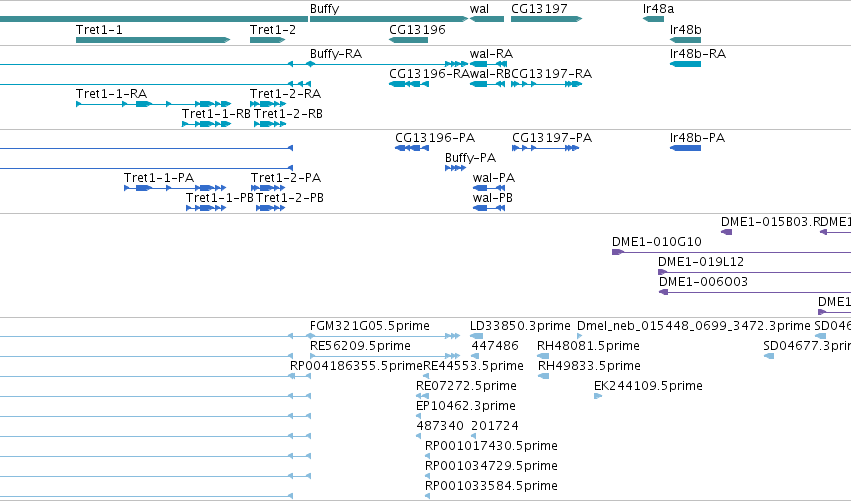Click the Tret1-2-PB protein label
This screenshot has width=851, height=501.
coord(290,198)
